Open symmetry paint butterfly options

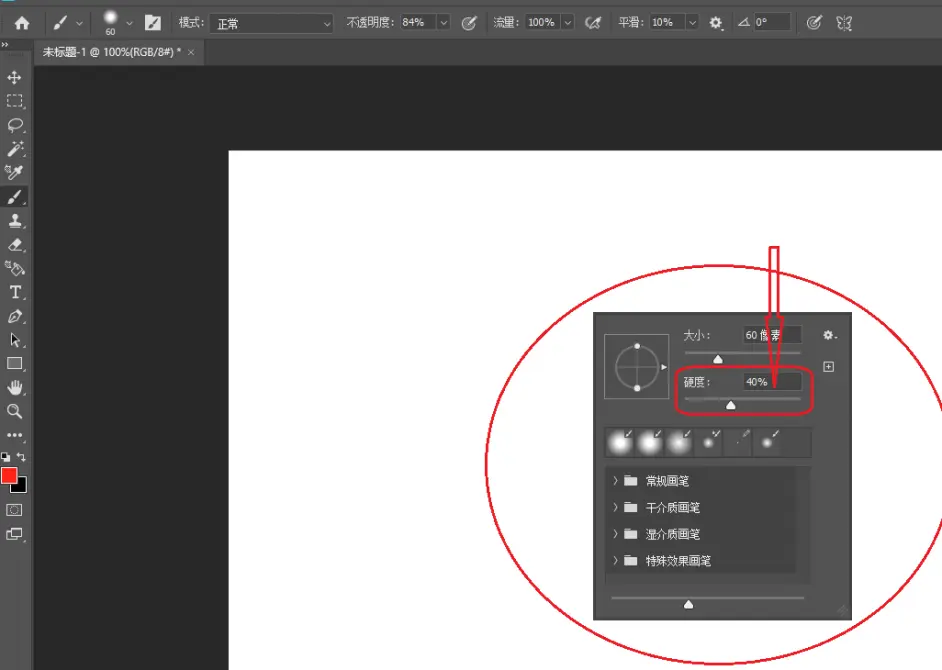pos(844,23)
